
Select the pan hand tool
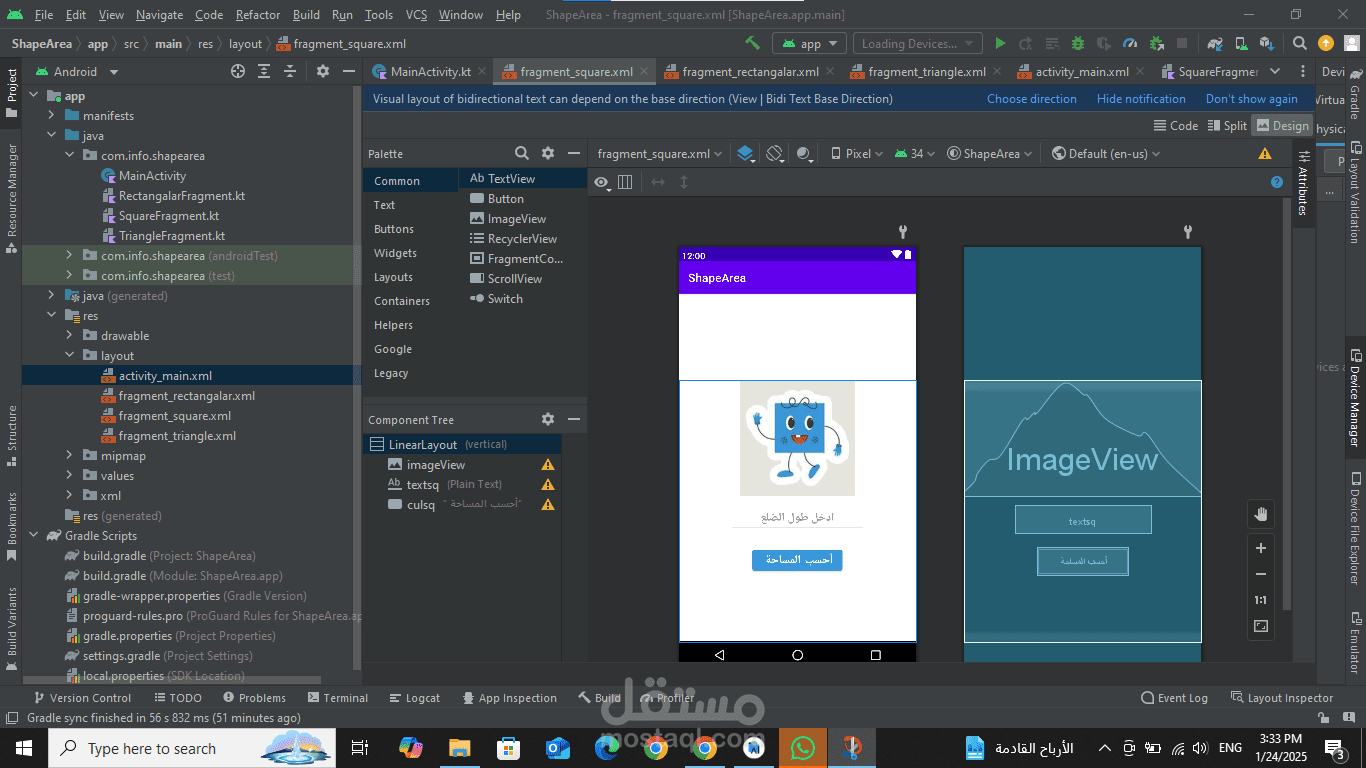coord(1261,514)
